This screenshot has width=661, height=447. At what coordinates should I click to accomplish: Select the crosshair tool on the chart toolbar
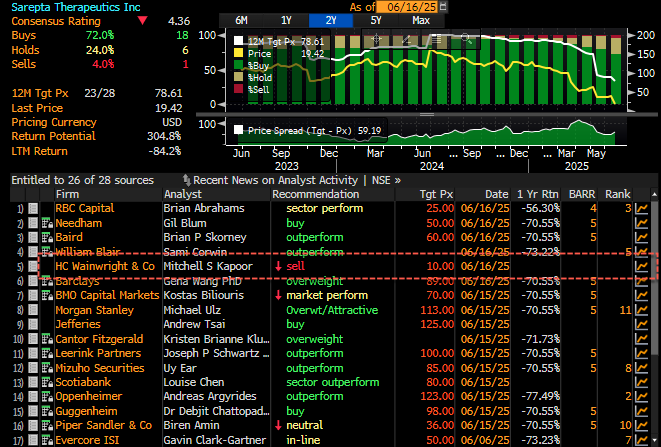pyautogui.click(x=376, y=39)
